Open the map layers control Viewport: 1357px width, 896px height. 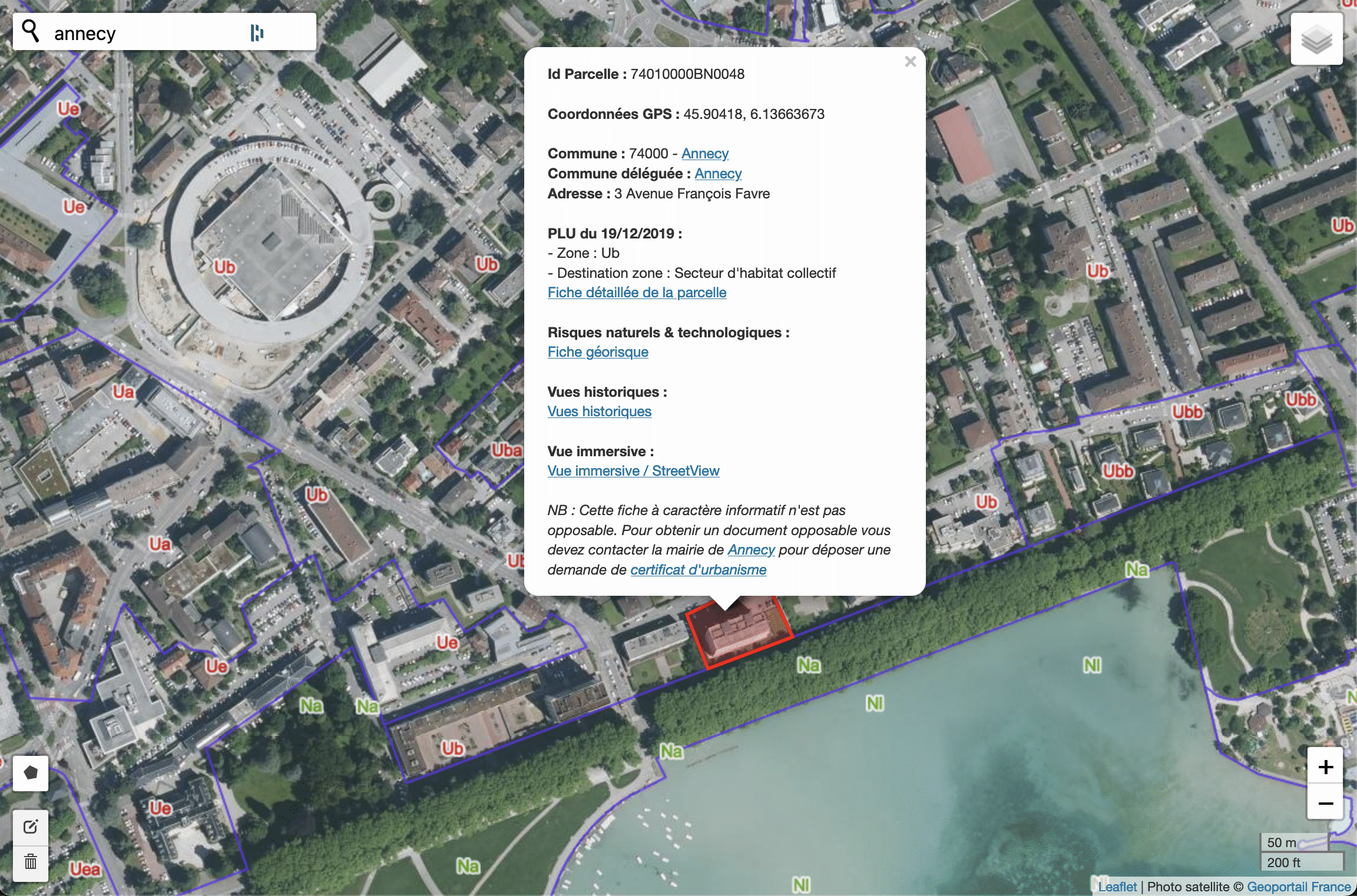point(1316,39)
